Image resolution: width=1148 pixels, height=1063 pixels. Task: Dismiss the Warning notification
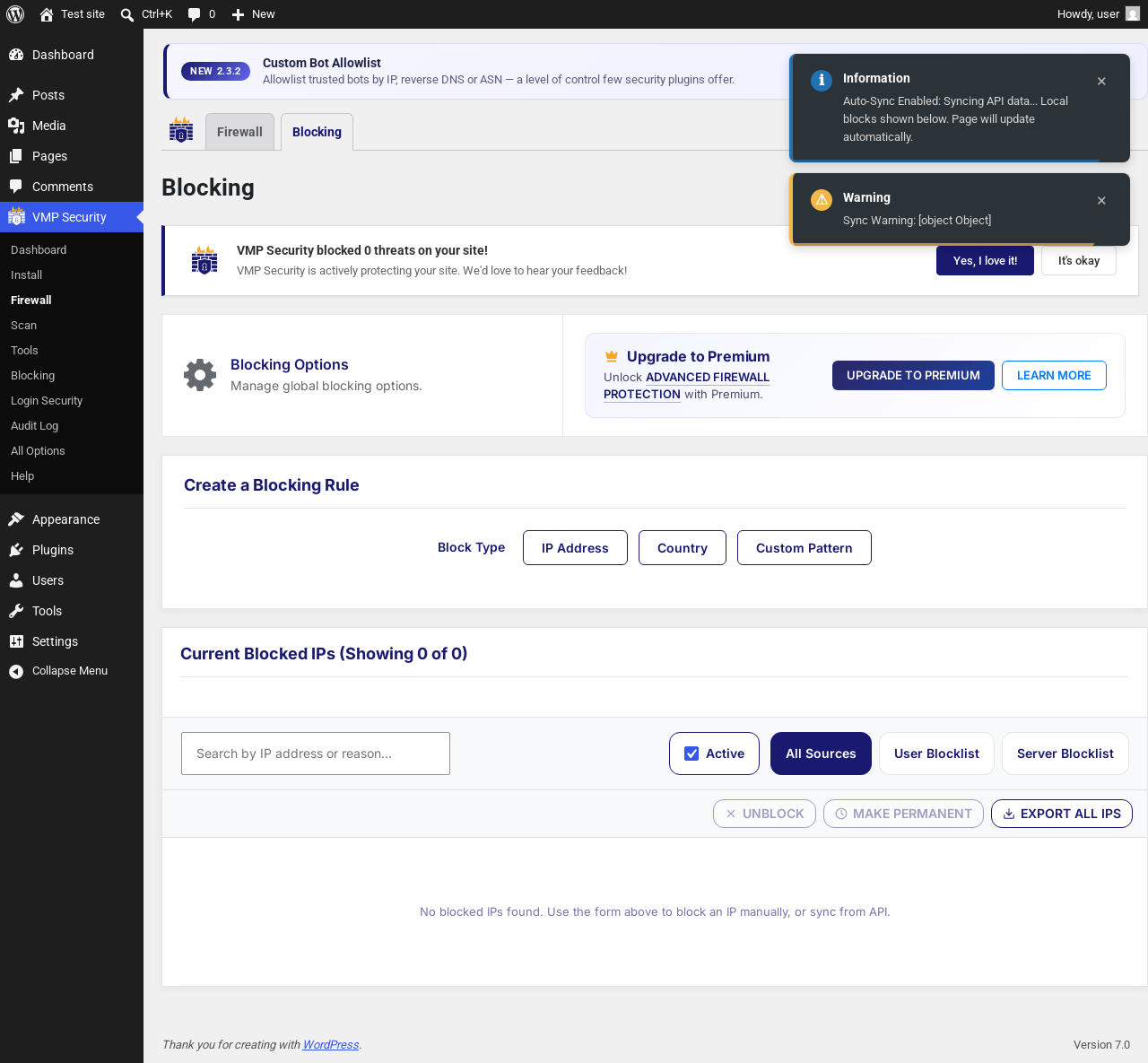pos(1101,200)
